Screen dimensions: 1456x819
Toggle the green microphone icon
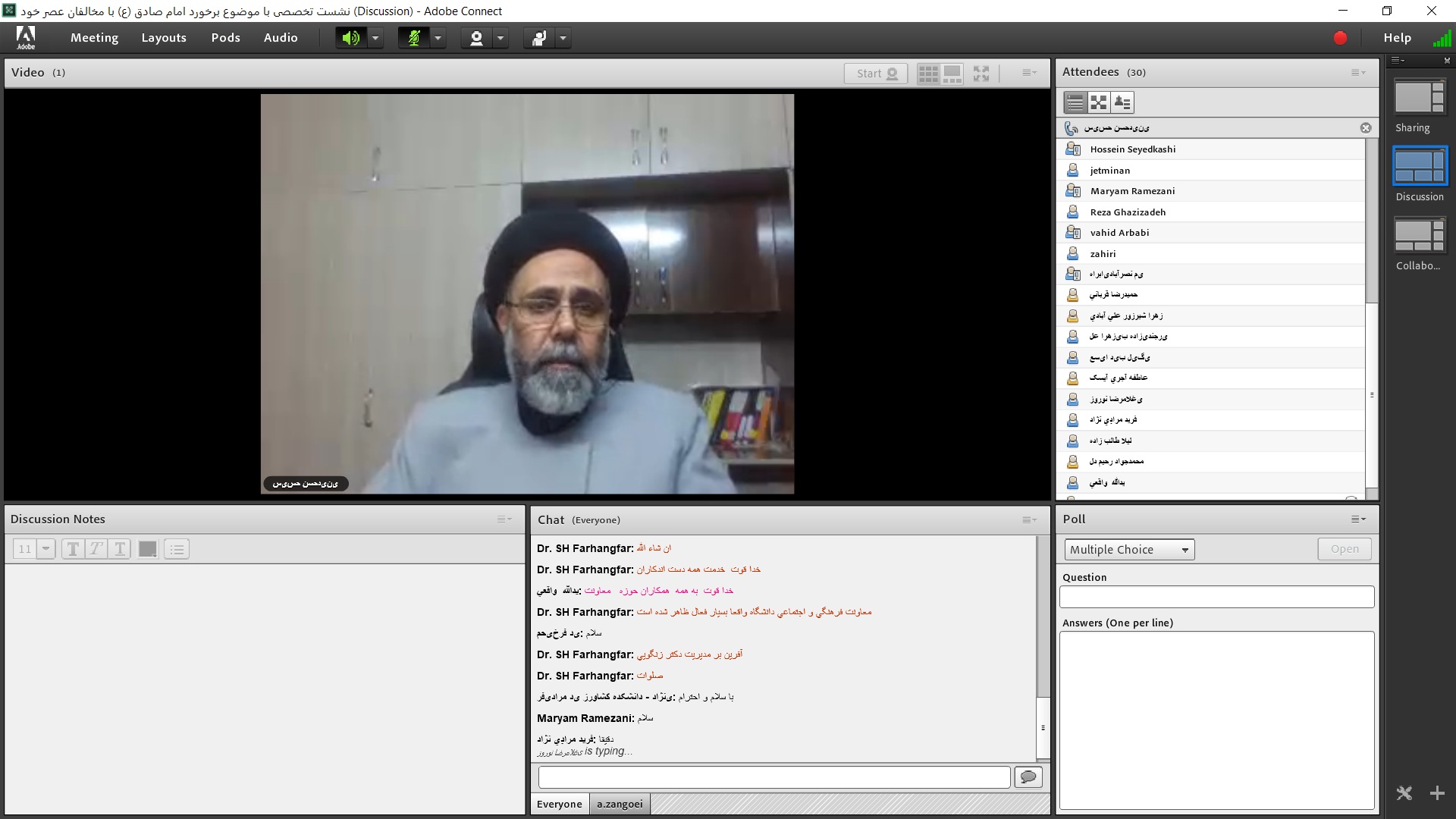pos(413,38)
